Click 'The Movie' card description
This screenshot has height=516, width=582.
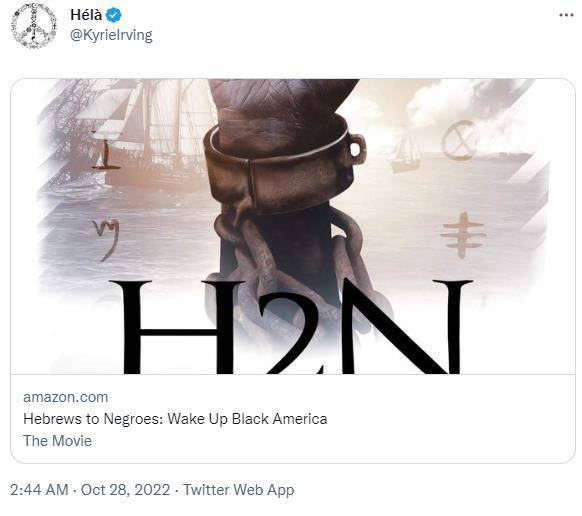click(58, 441)
